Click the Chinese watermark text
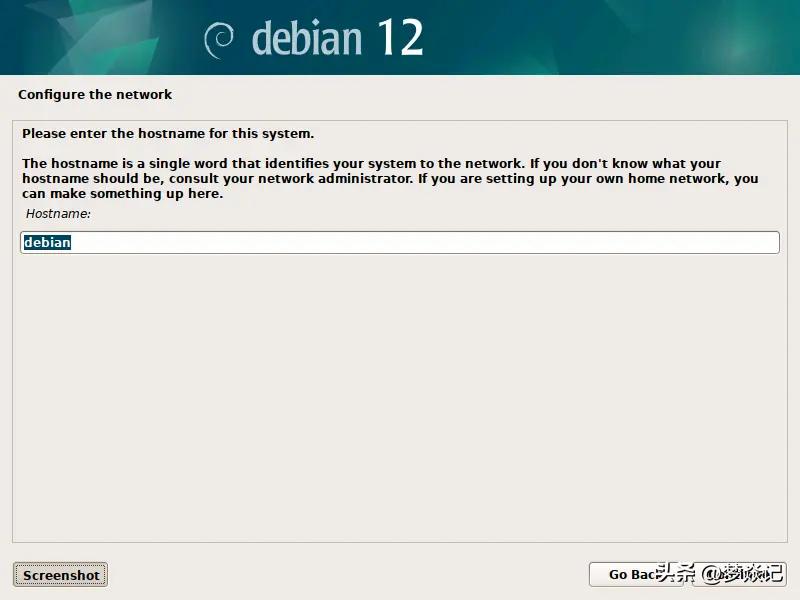This screenshot has height=600, width=800. point(719,573)
